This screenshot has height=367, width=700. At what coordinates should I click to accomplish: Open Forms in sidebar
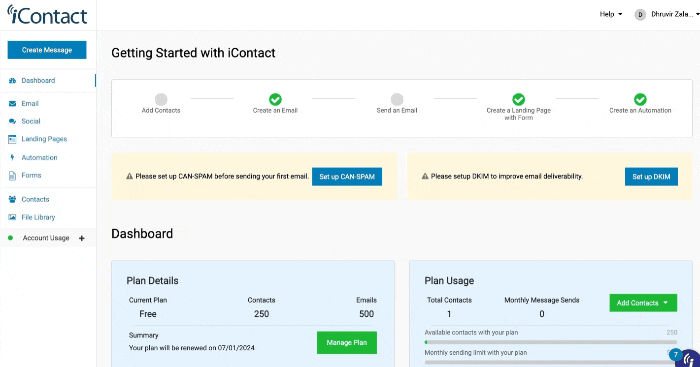[x=31, y=175]
